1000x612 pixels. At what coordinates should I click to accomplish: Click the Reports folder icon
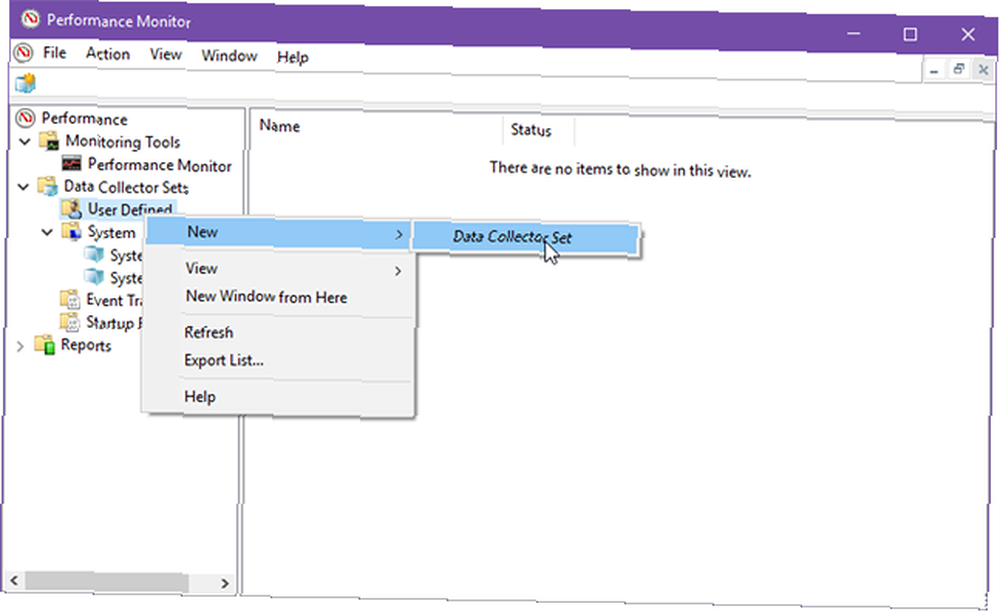pos(45,344)
